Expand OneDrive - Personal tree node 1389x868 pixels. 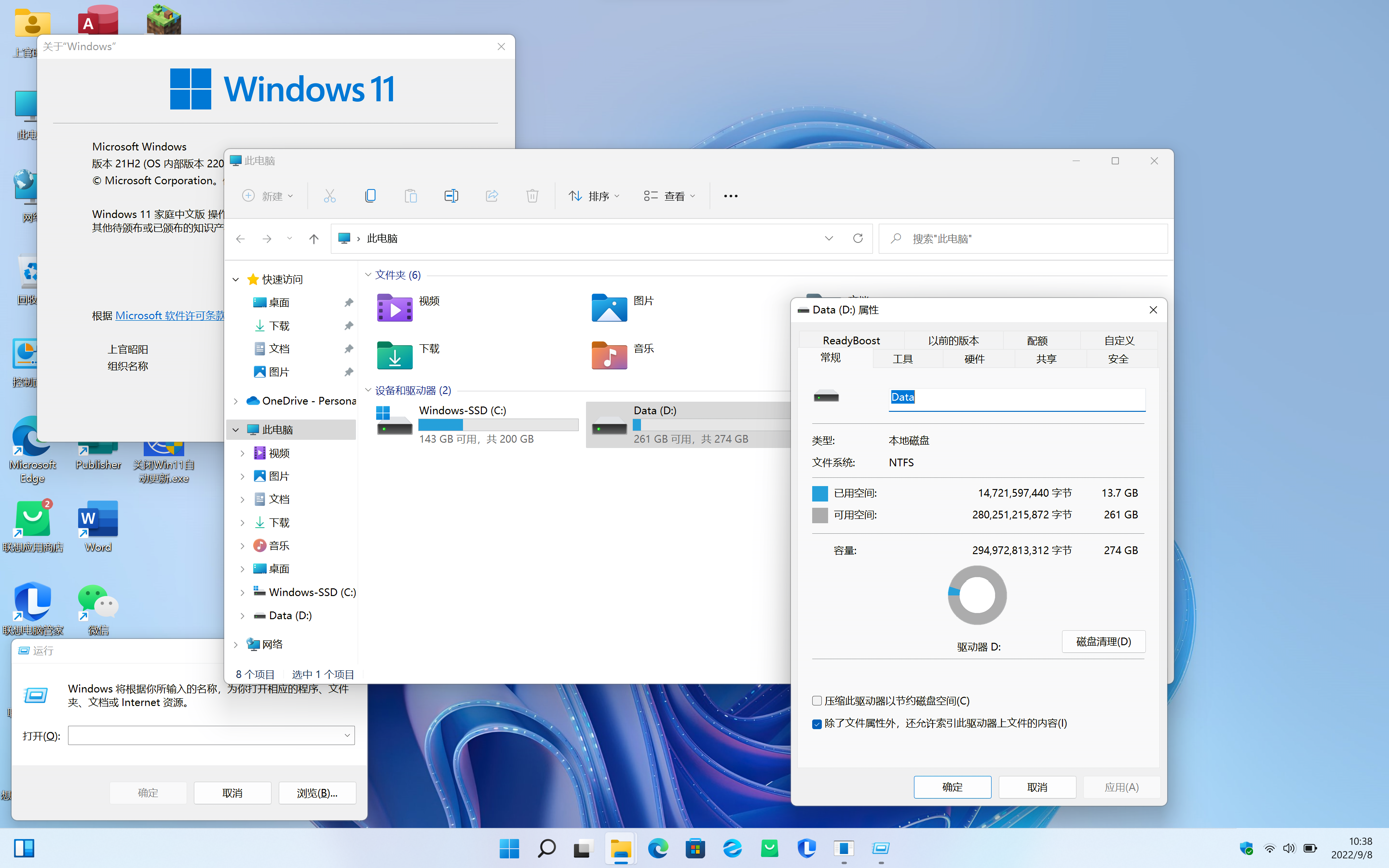tap(235, 401)
